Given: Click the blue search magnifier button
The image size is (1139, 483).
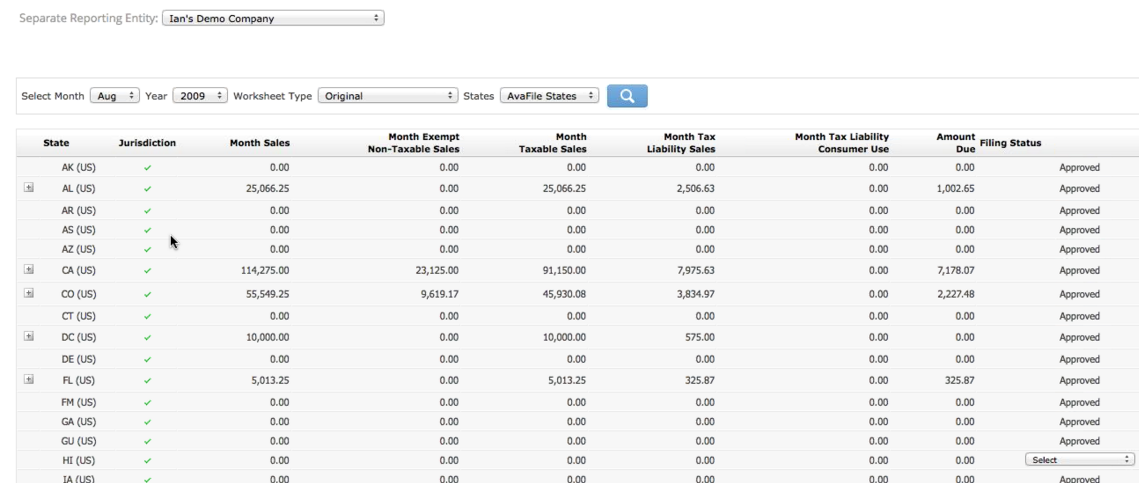Looking at the screenshot, I should (x=627, y=96).
